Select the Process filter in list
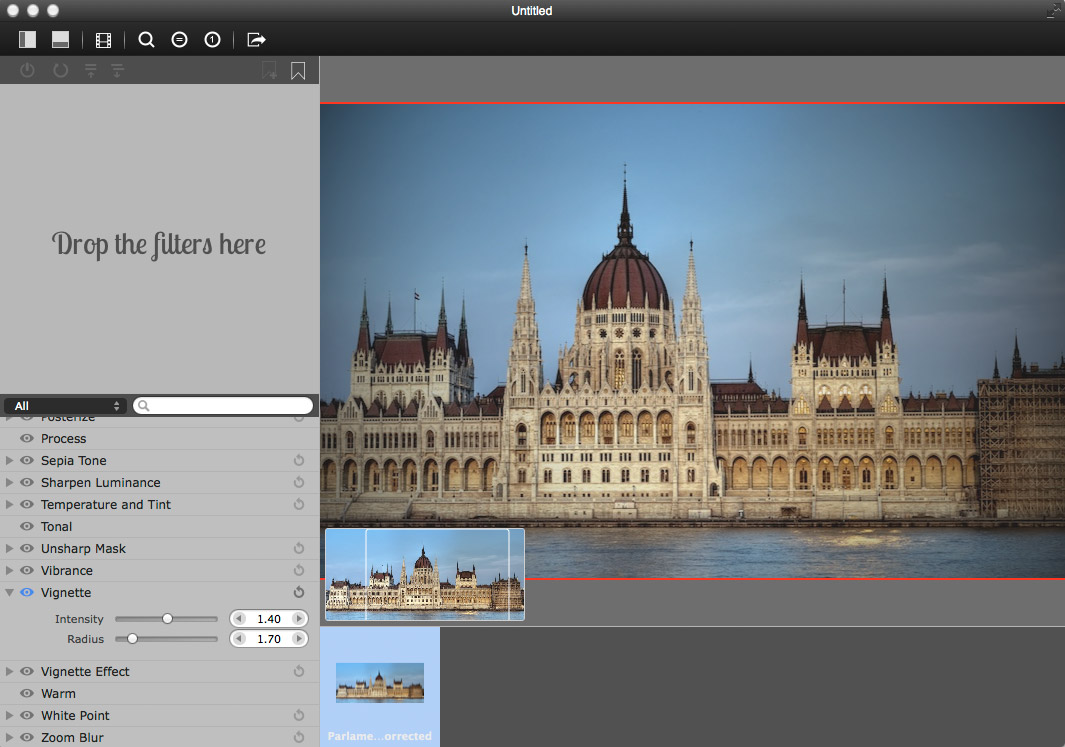The width and height of the screenshot is (1065, 747). click(63, 439)
